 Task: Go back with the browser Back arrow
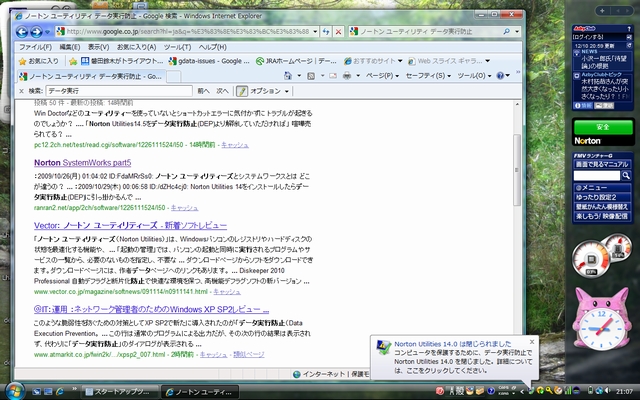(22, 31)
